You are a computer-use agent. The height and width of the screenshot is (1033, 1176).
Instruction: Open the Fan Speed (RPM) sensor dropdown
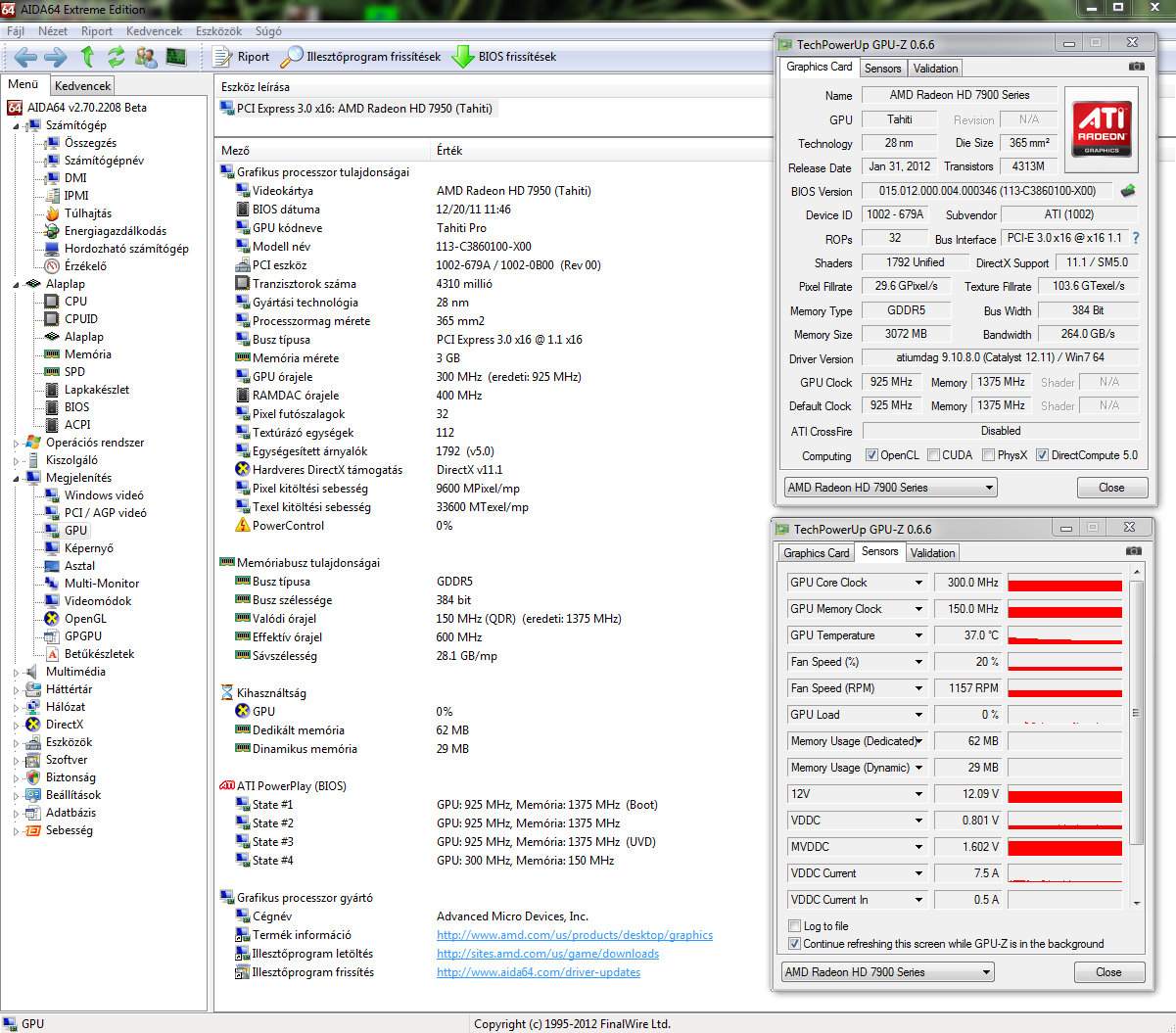click(x=918, y=688)
